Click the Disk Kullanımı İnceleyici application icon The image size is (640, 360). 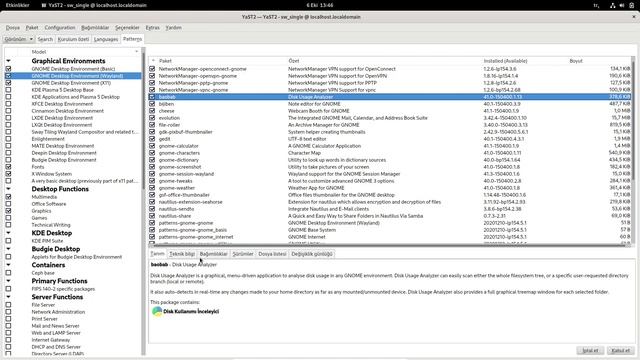coord(157,311)
